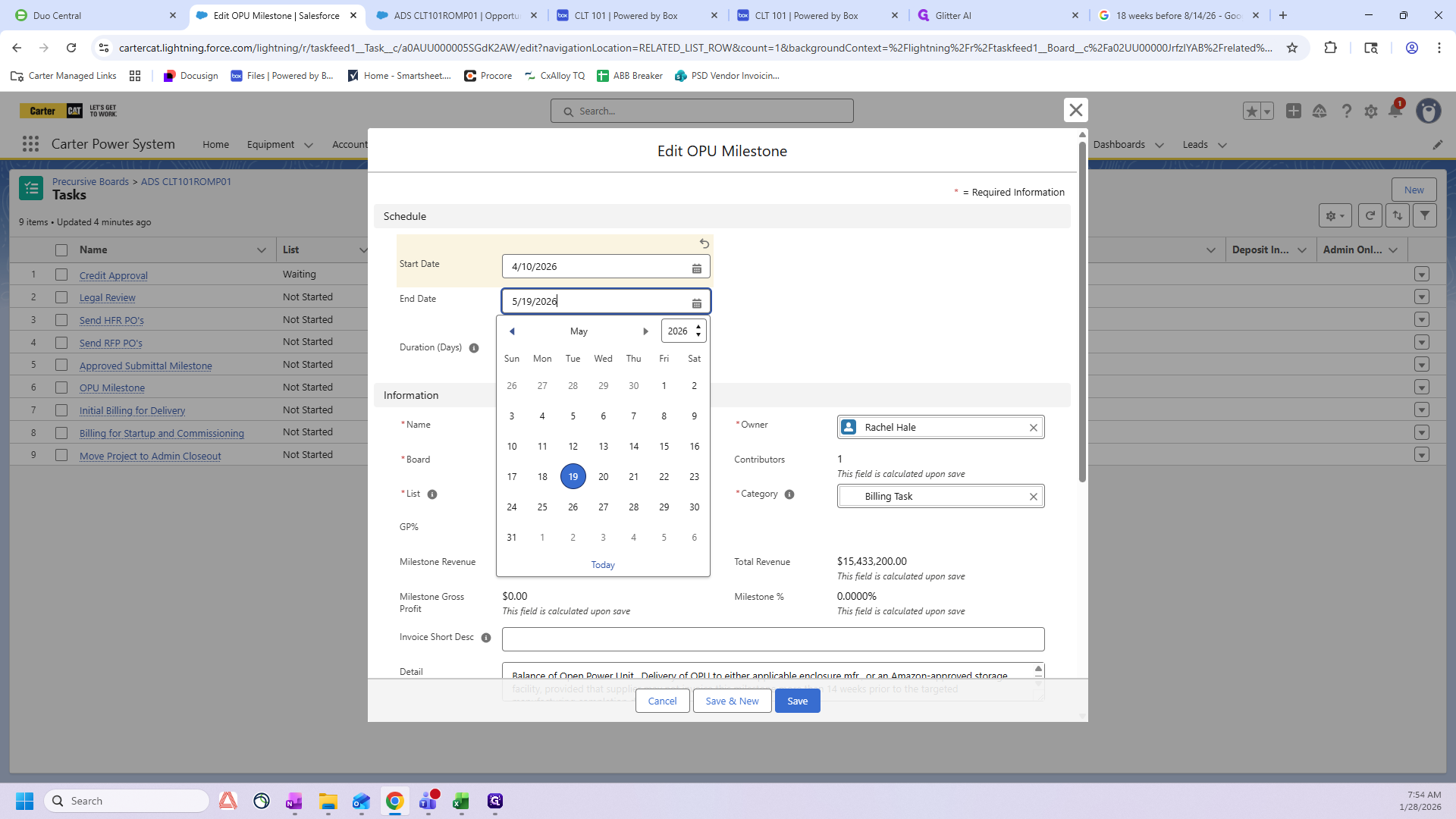Check the Credit Approval row checkbox
Image resolution: width=1456 pixels, height=819 pixels.
pos(61,275)
